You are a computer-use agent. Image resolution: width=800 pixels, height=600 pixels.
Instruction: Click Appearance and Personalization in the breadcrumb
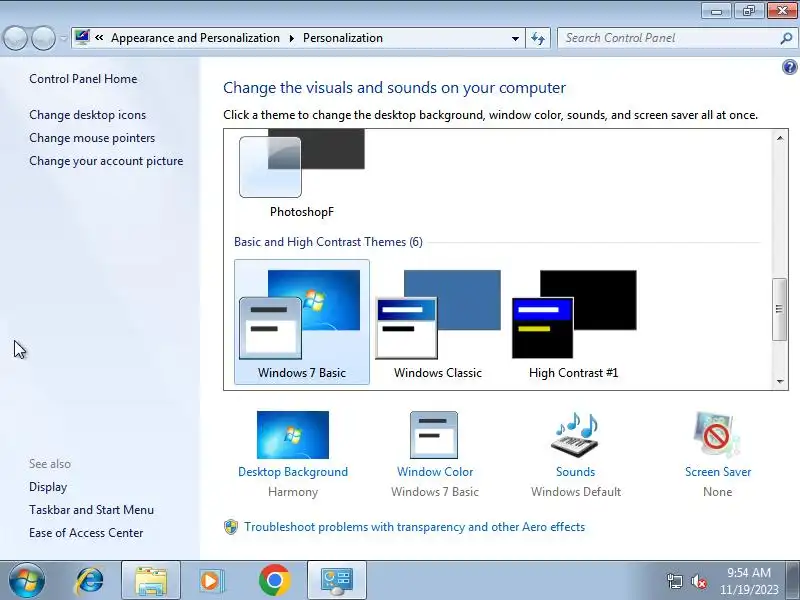point(195,38)
